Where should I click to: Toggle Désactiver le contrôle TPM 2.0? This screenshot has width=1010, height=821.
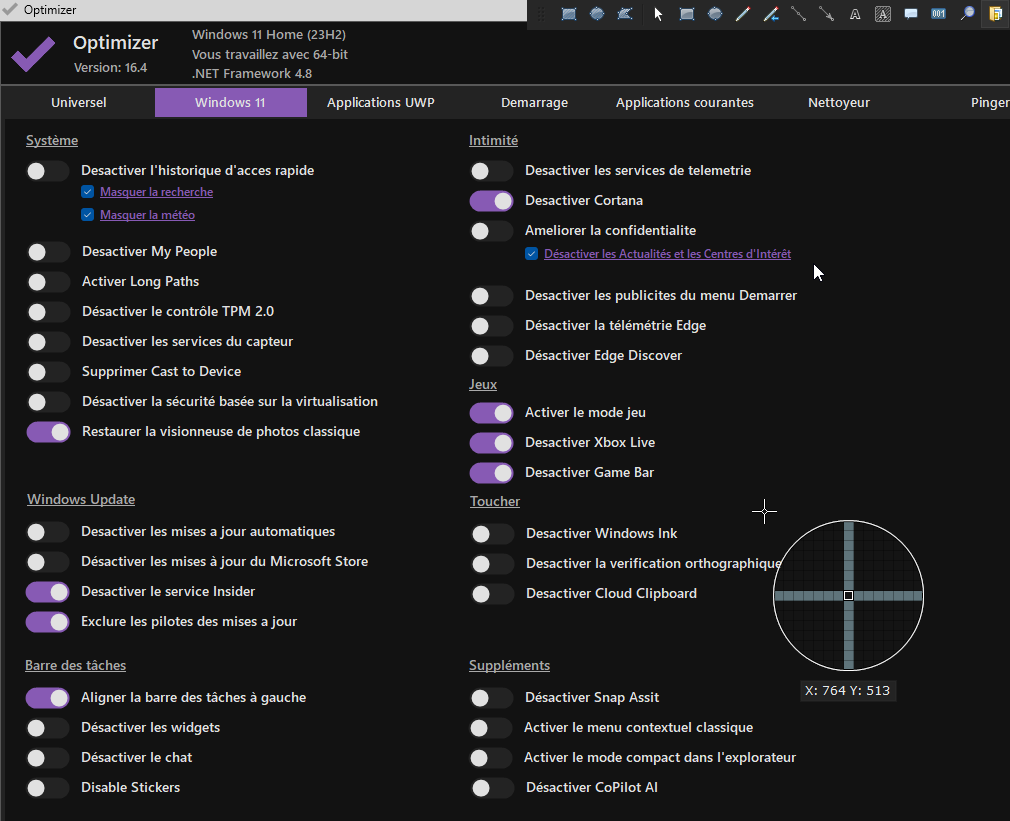tap(48, 312)
